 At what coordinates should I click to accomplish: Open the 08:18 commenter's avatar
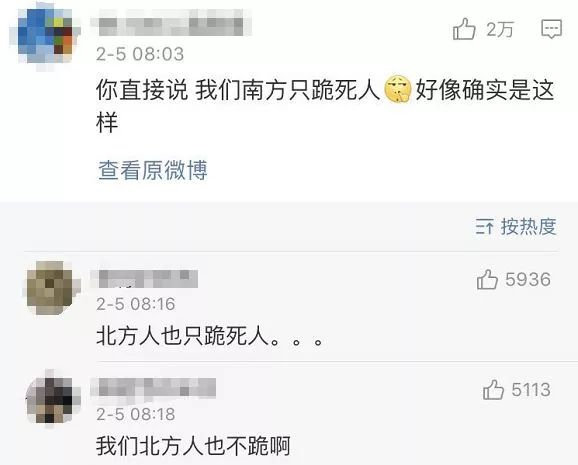tap(53, 399)
